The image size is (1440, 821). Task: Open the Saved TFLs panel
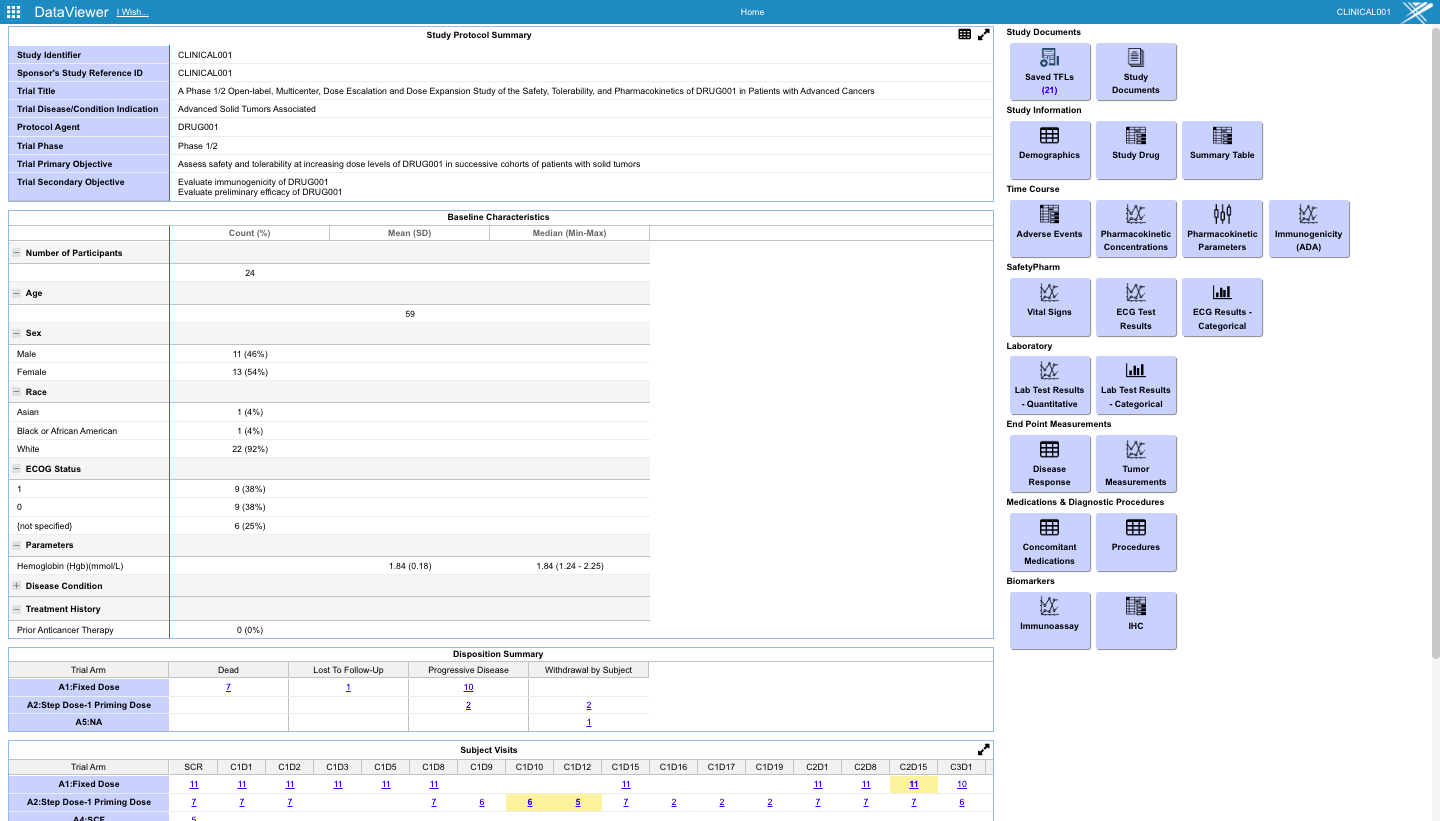pyautogui.click(x=1049, y=71)
